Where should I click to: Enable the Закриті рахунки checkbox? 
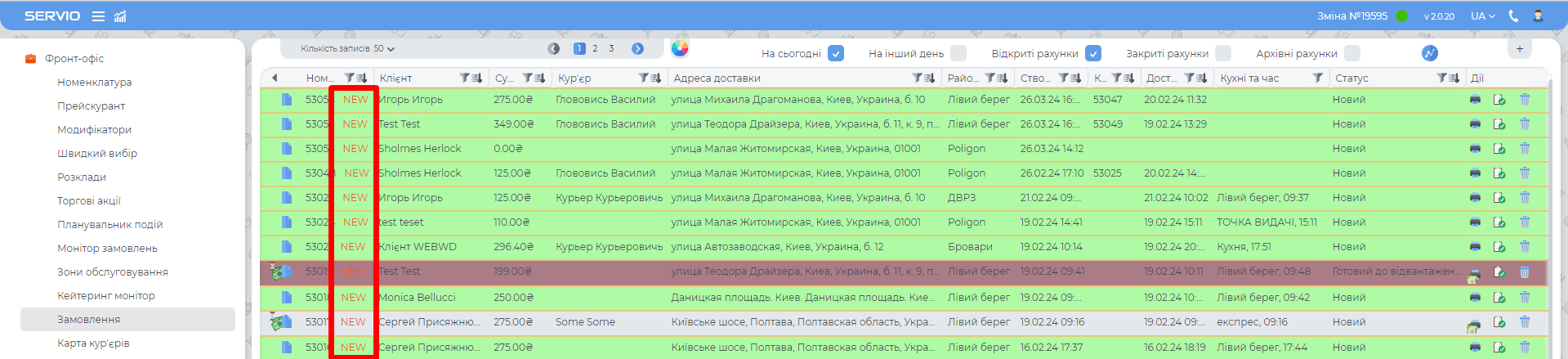(1223, 53)
